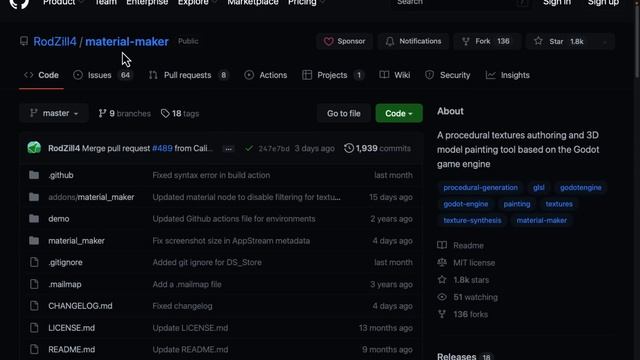Click the godotengine topic tag
Viewport: 640px width, 360px height.
(x=580, y=187)
